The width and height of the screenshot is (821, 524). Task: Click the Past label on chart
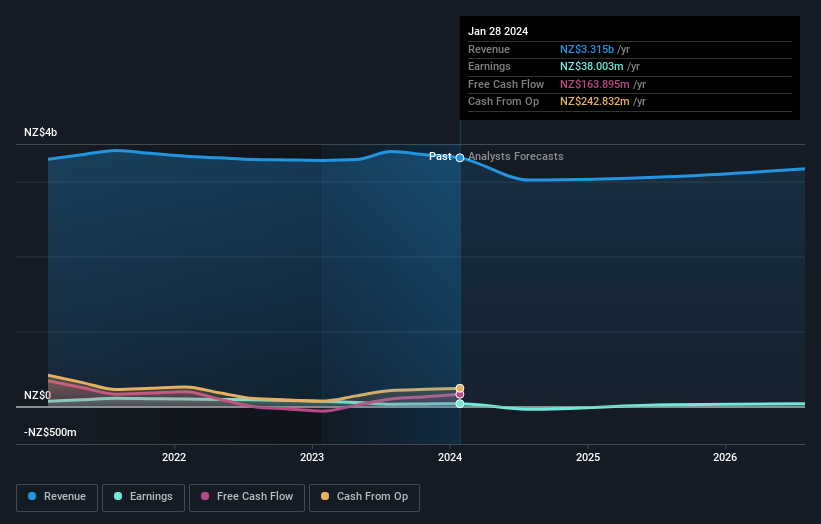tap(440, 156)
